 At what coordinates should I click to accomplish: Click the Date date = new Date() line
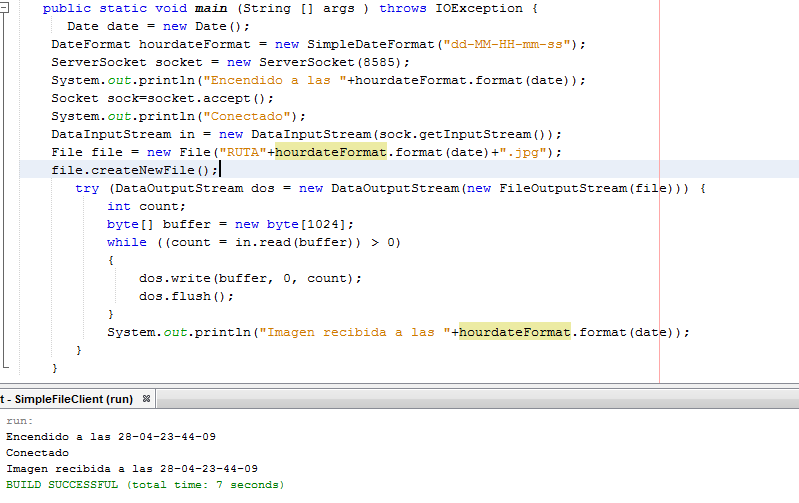(158, 27)
